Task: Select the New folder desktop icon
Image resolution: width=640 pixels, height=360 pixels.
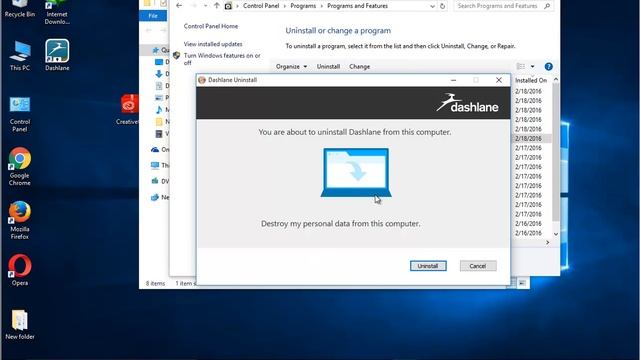Action: (20, 325)
